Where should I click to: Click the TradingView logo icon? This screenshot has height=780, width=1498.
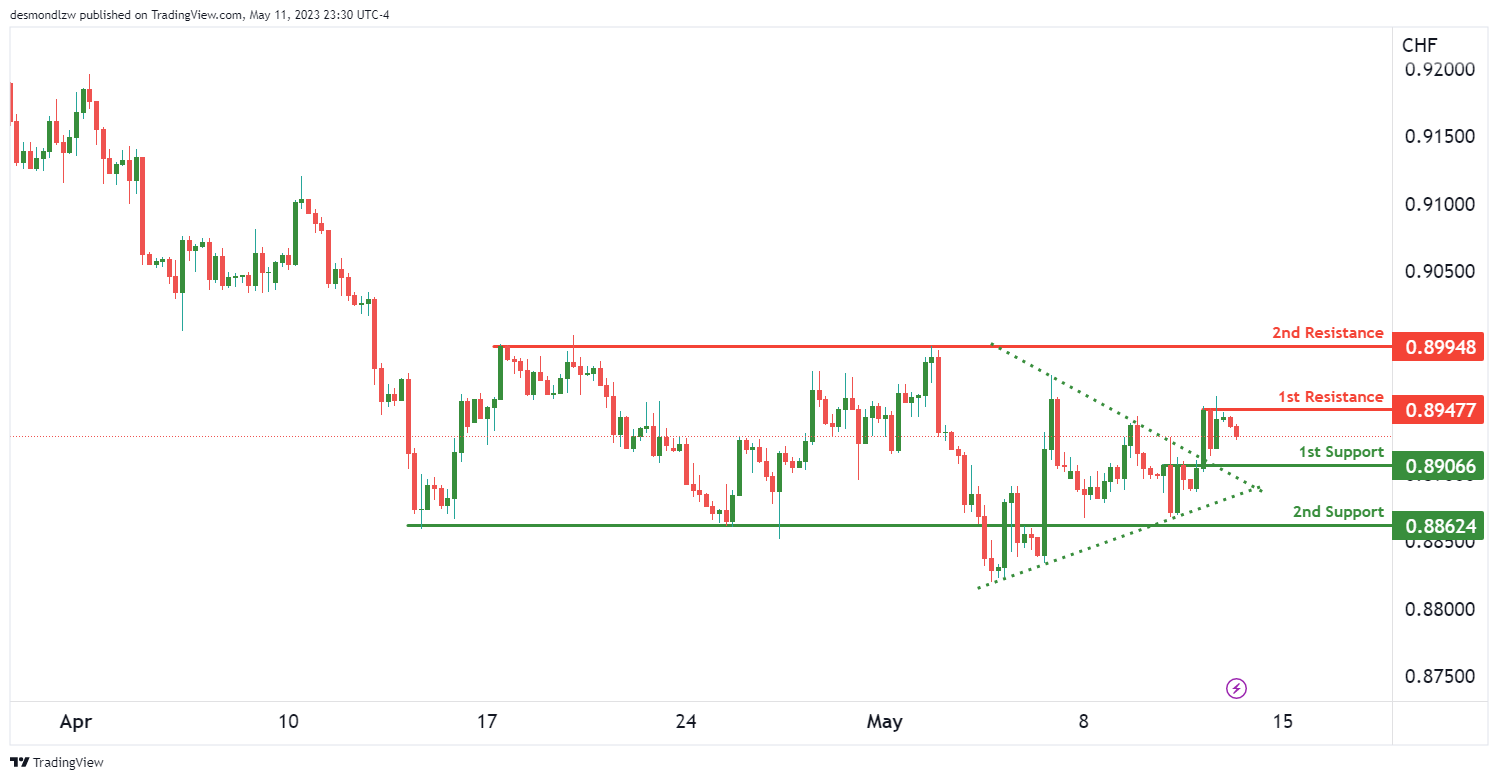click(20, 762)
